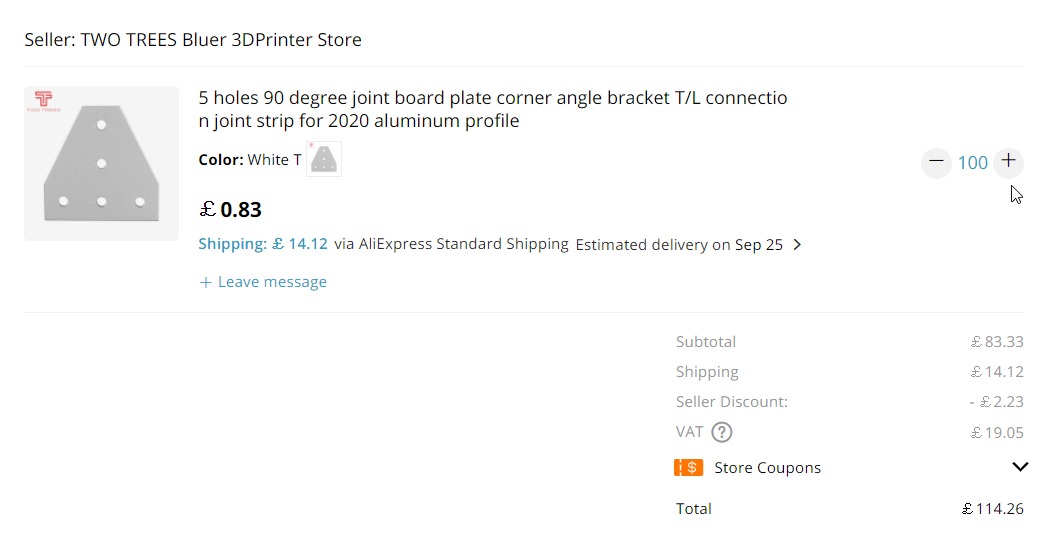This screenshot has width=1046, height=533.
Task: Click the Estimated delivery on Sep 25 text
Action: [679, 245]
